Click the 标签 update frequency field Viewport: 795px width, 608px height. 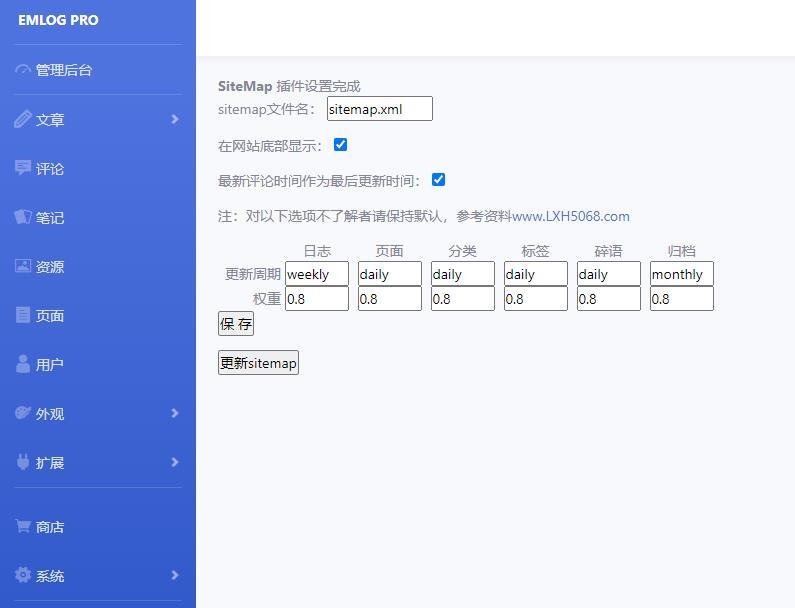pyautogui.click(x=536, y=274)
